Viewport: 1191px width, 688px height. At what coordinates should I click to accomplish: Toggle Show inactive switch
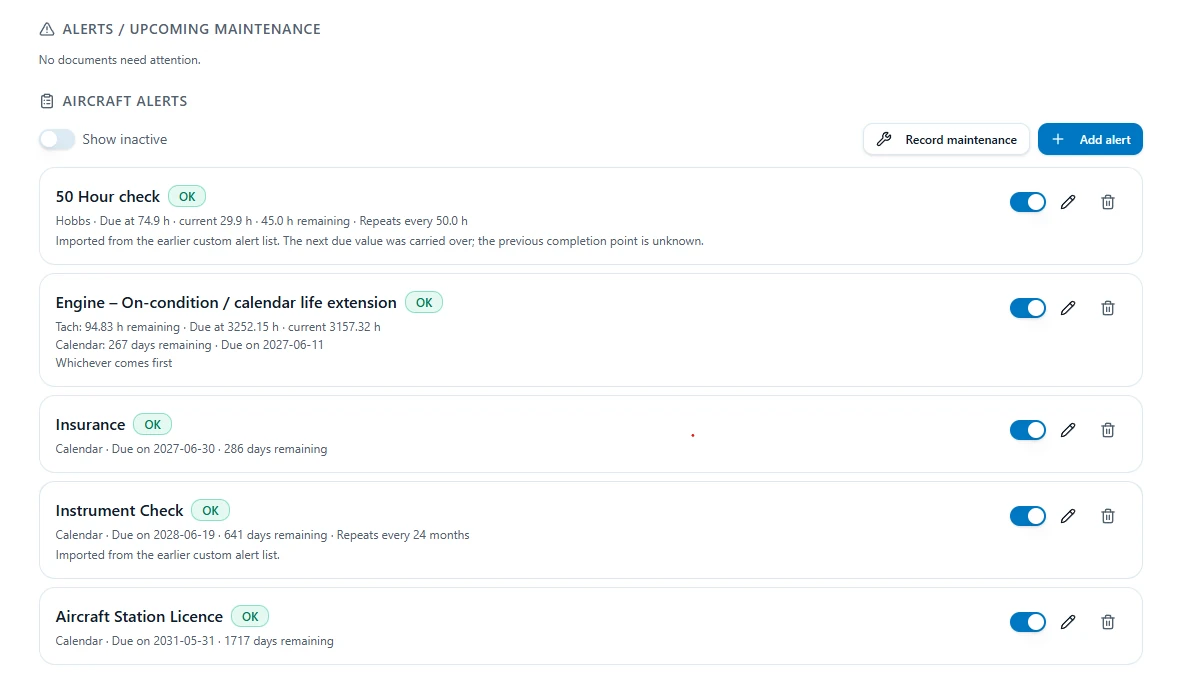pyautogui.click(x=57, y=139)
